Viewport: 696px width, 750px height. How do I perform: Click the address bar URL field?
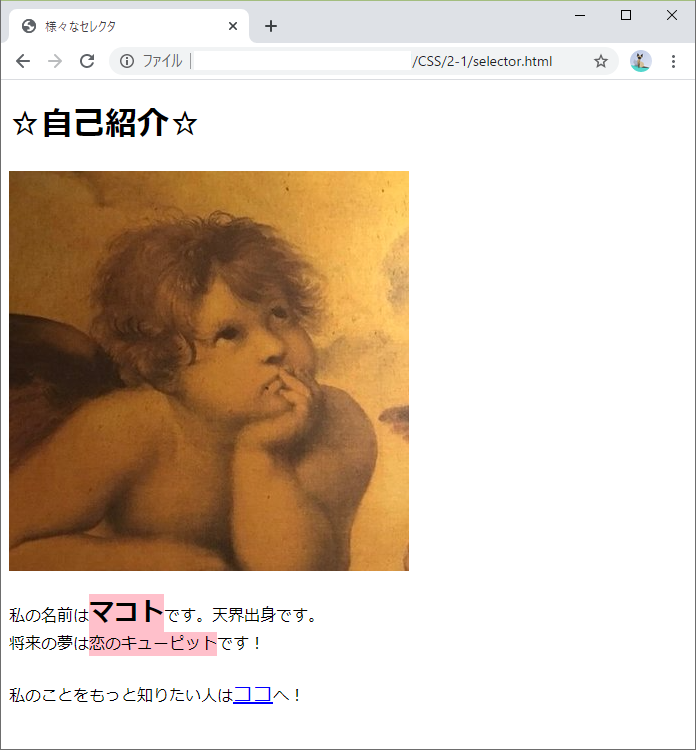pyautogui.click(x=364, y=61)
